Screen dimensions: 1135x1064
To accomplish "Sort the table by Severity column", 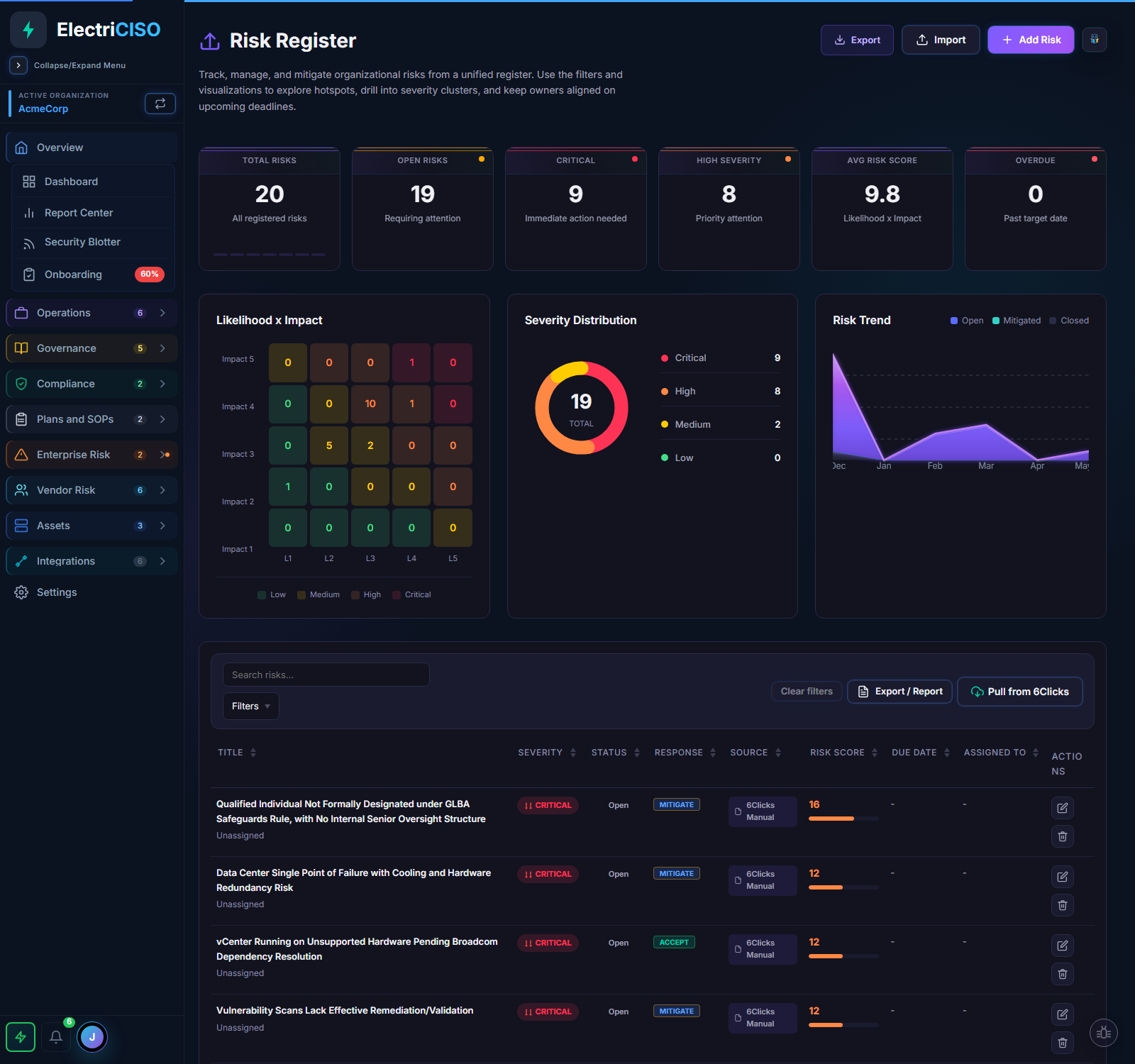I will (547, 753).
